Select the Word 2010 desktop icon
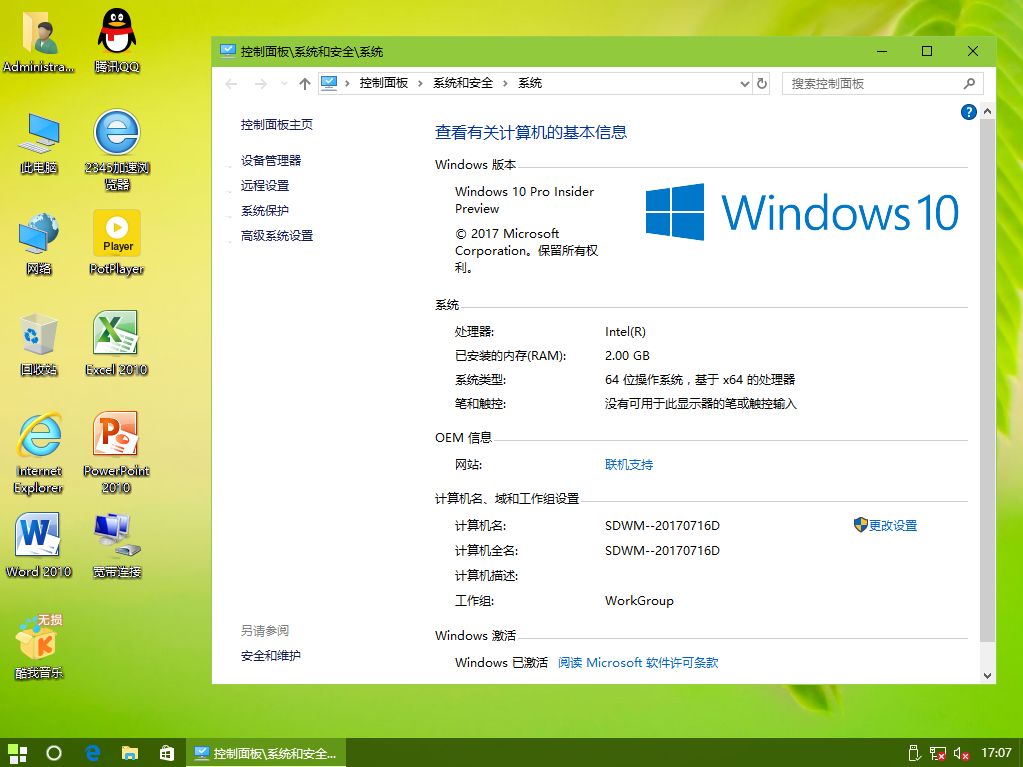 [x=38, y=546]
